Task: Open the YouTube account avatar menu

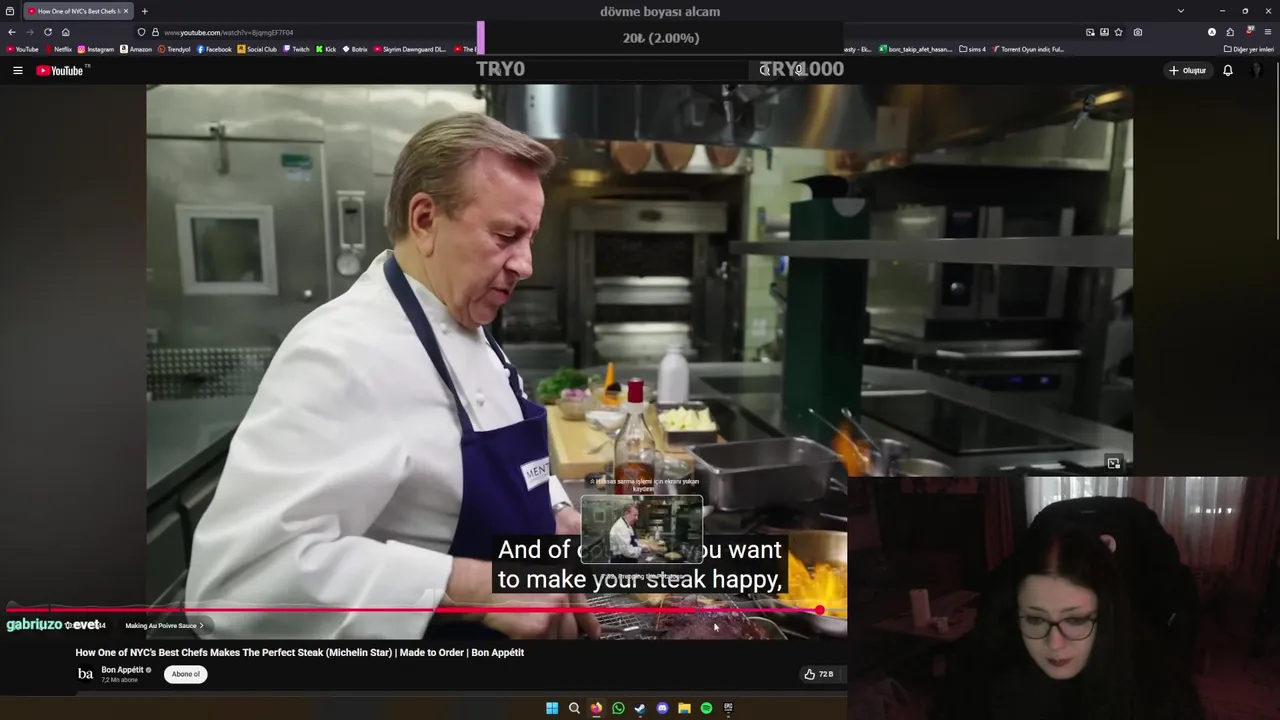Action: (x=1256, y=70)
